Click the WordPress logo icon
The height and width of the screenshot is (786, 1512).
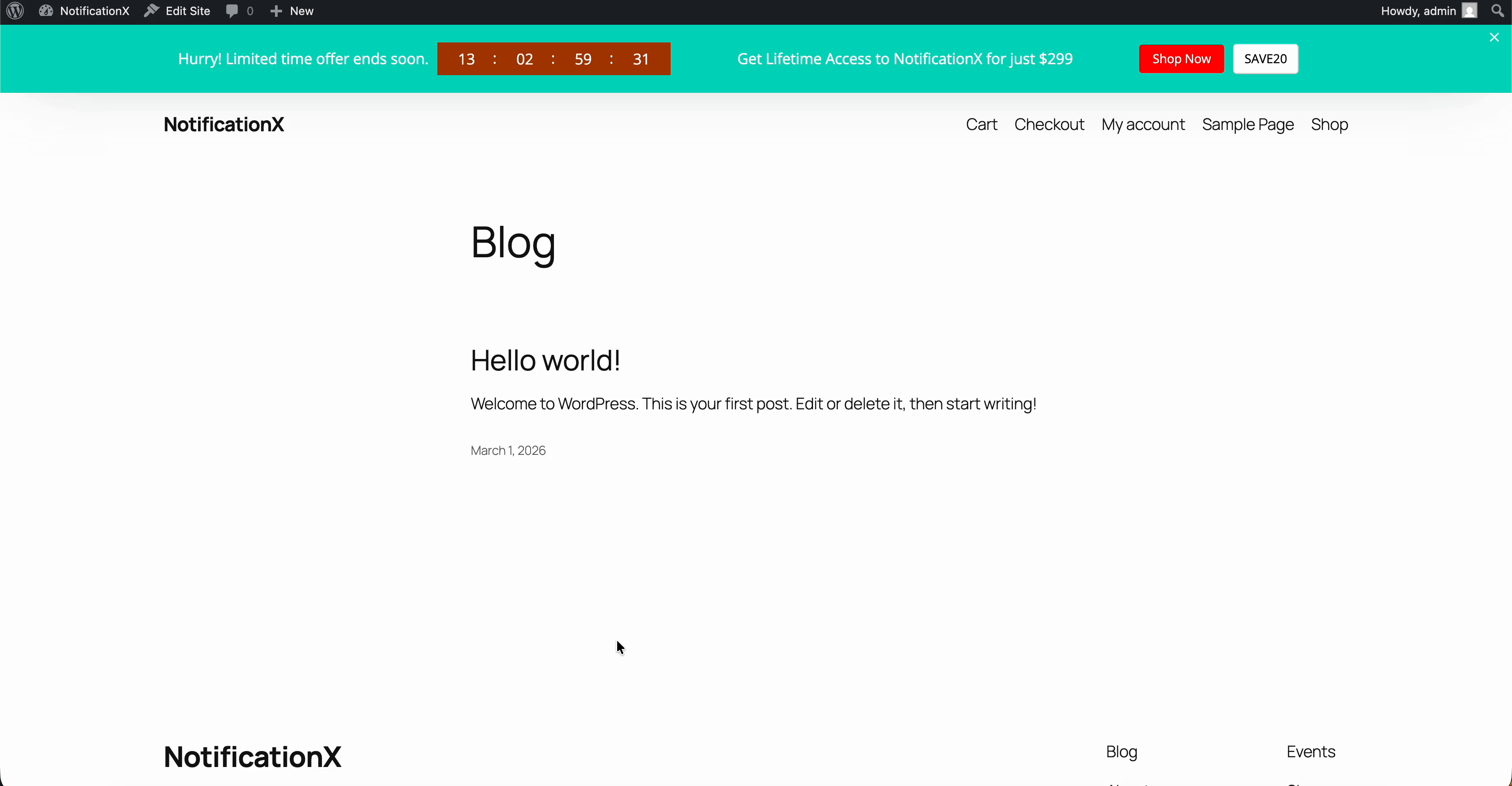pyautogui.click(x=15, y=11)
